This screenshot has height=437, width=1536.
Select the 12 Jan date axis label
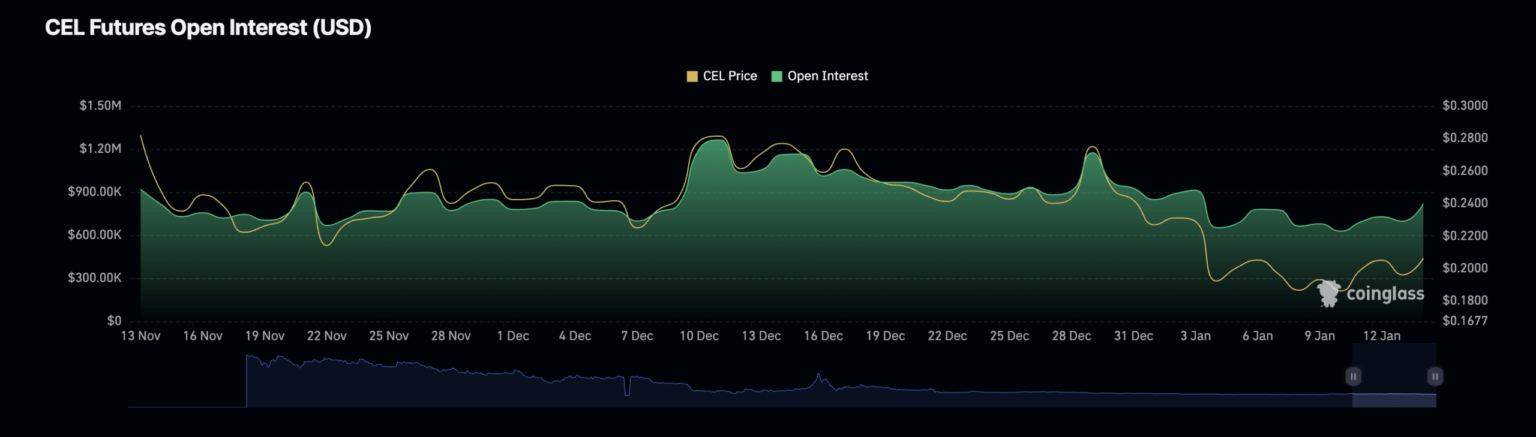1382,337
